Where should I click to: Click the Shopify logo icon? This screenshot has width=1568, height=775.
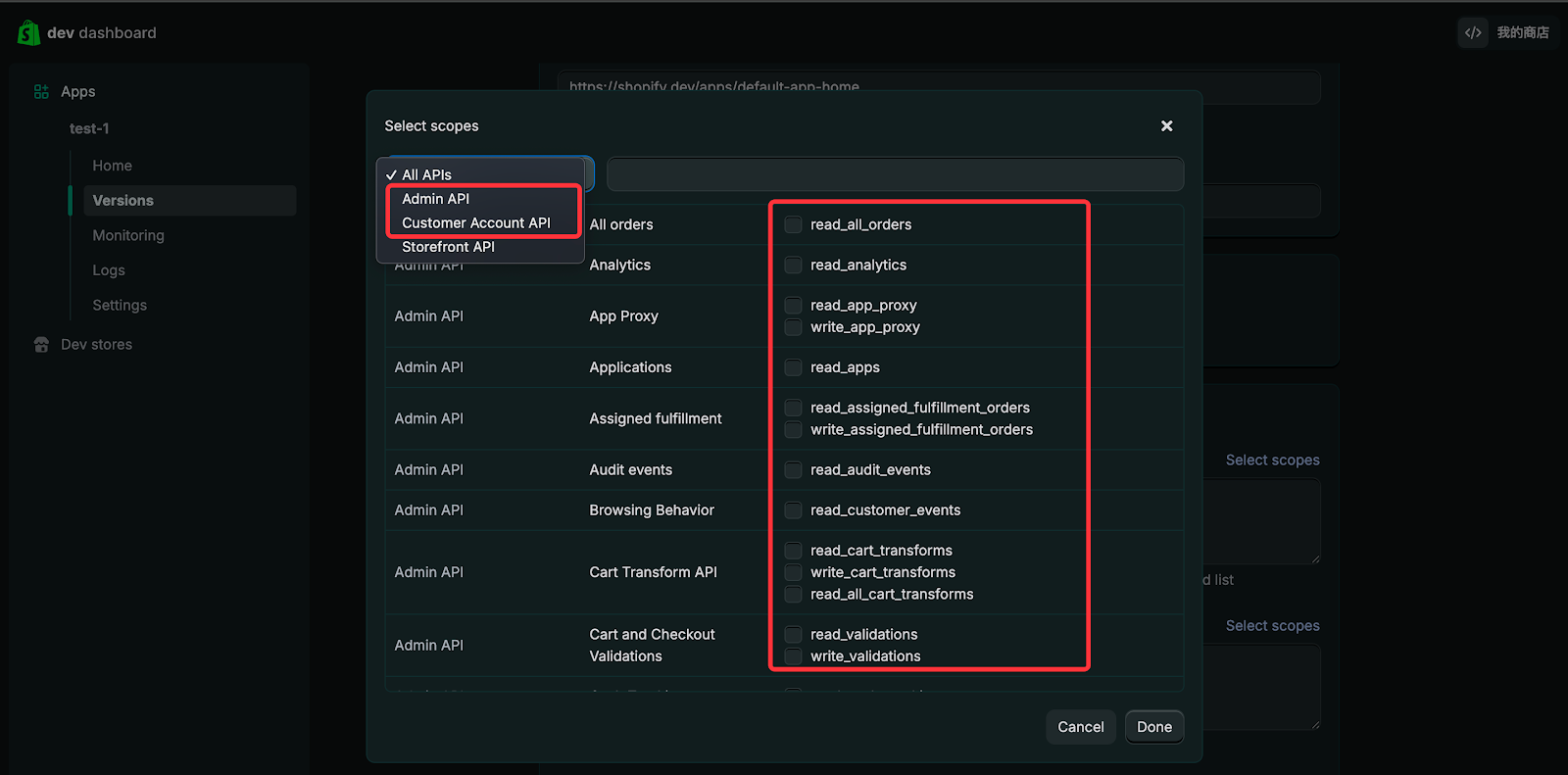pos(28,32)
